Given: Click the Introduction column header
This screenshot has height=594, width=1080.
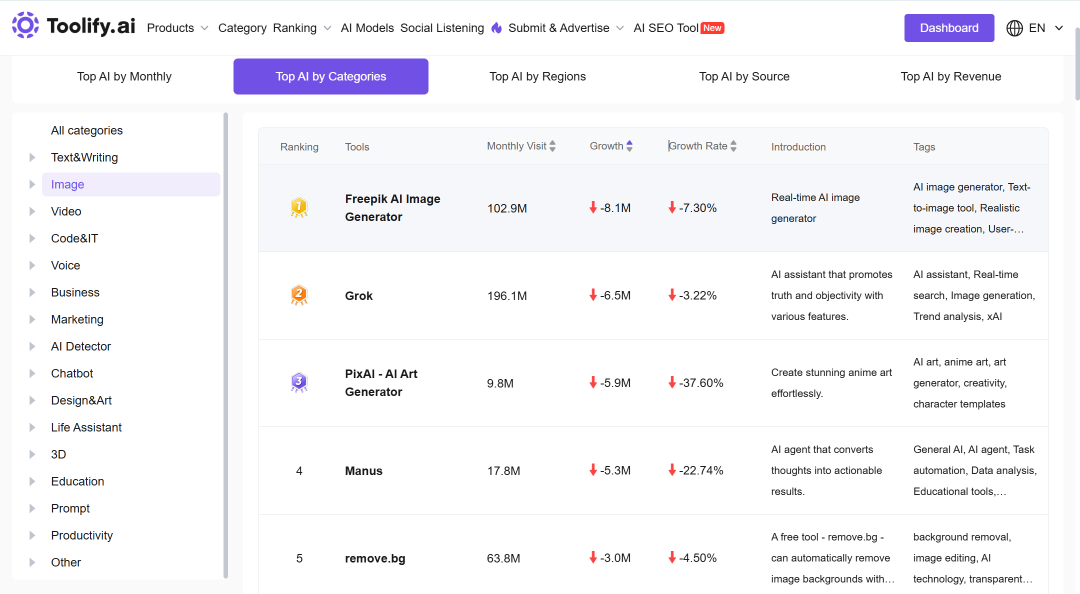Looking at the screenshot, I should pos(798,147).
